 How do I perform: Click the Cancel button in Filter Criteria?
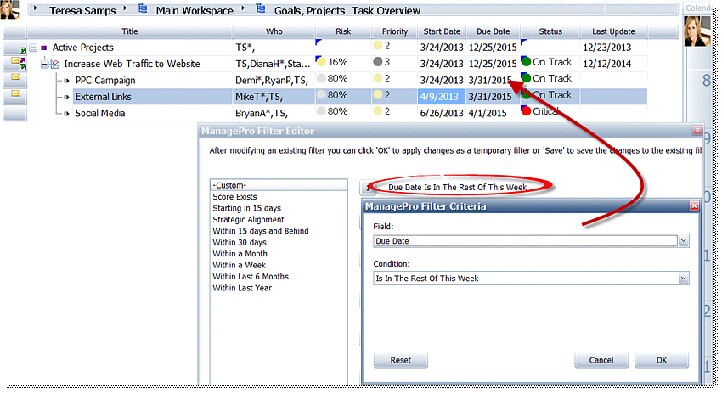coord(601,360)
